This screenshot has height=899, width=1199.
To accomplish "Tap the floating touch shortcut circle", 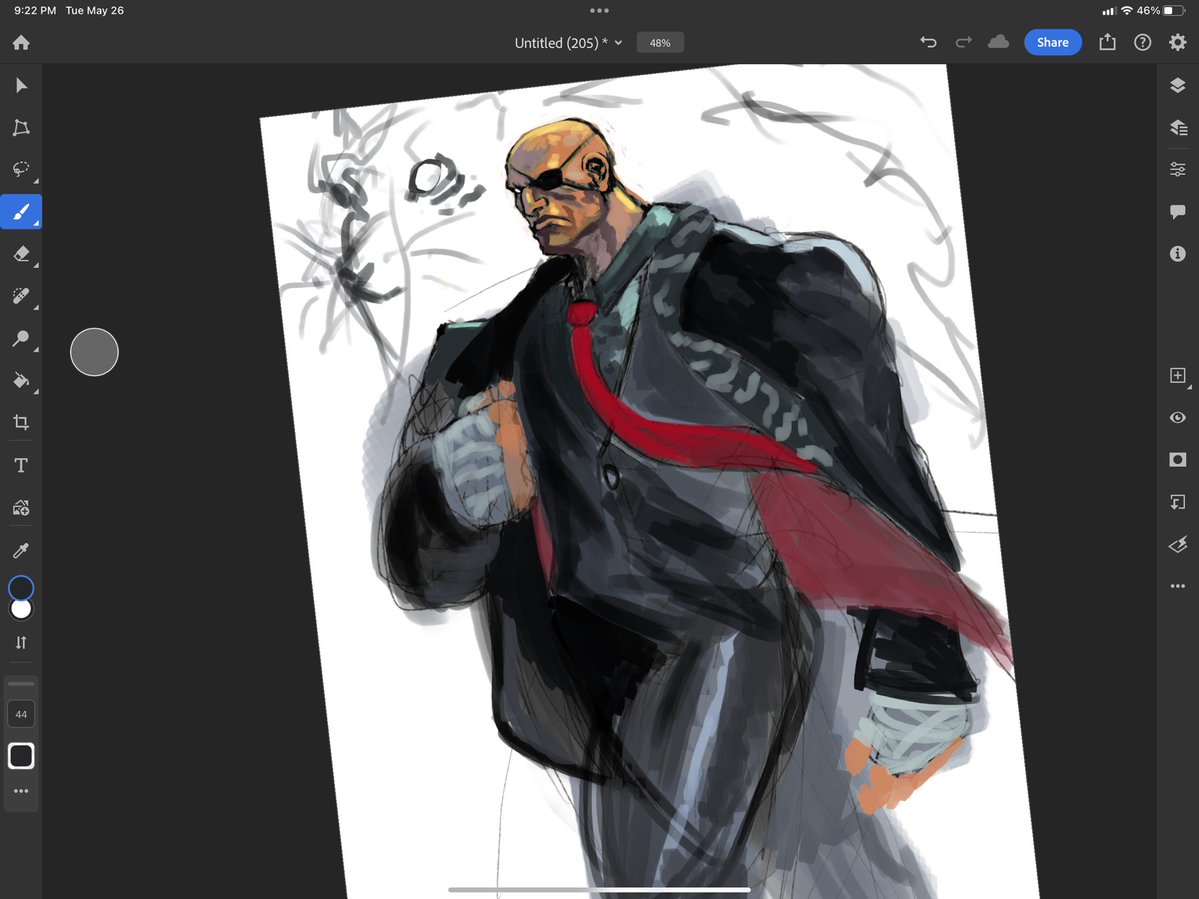I will (x=94, y=352).
